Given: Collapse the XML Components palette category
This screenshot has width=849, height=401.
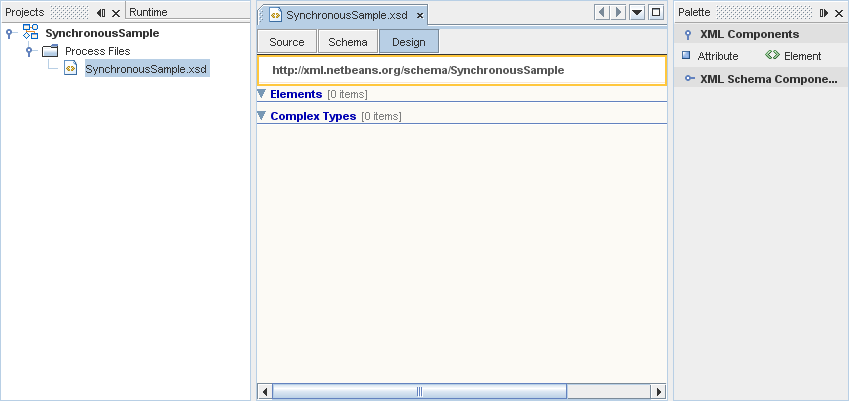Looking at the screenshot, I should pos(688,35).
